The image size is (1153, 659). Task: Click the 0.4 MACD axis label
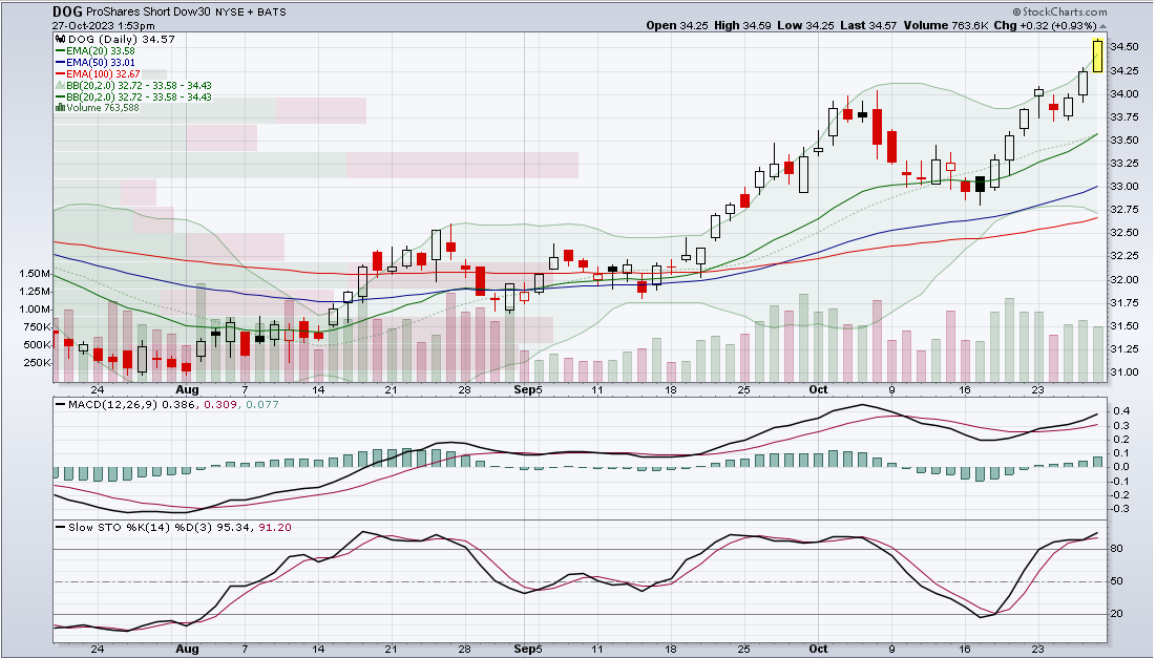1122,411
